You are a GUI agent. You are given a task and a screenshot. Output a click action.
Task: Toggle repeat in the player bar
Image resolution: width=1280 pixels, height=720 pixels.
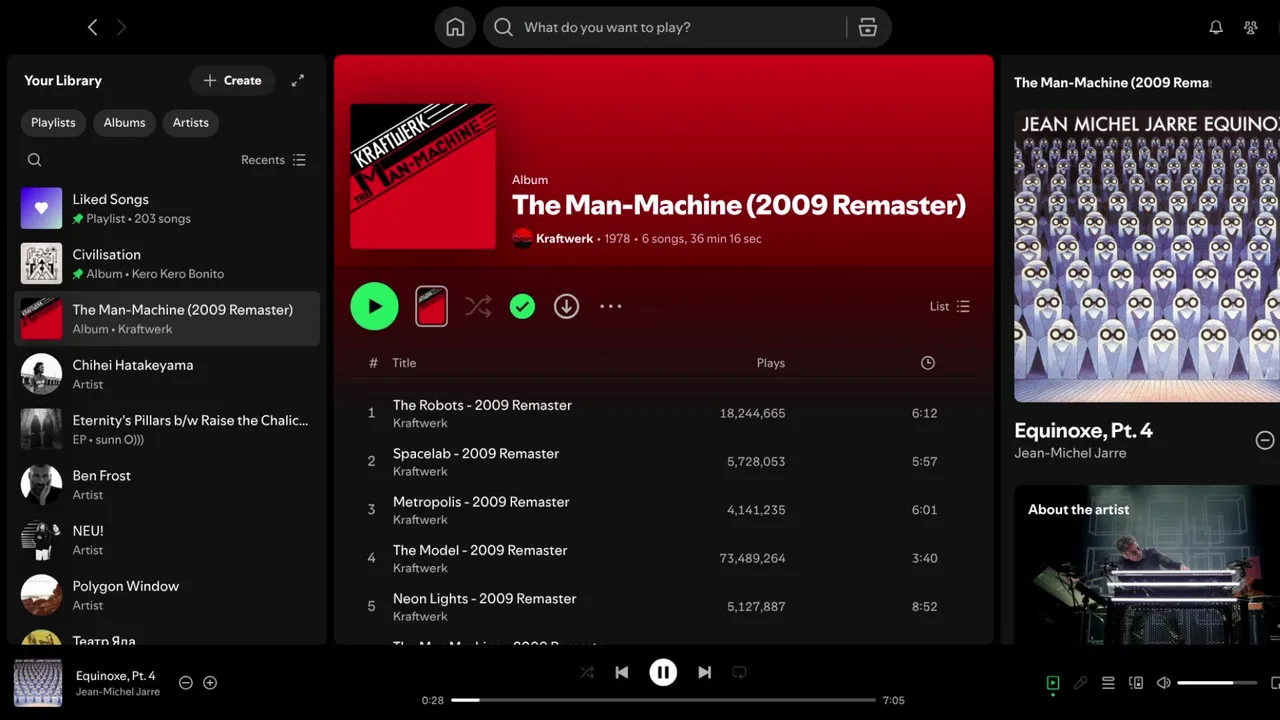(x=739, y=673)
